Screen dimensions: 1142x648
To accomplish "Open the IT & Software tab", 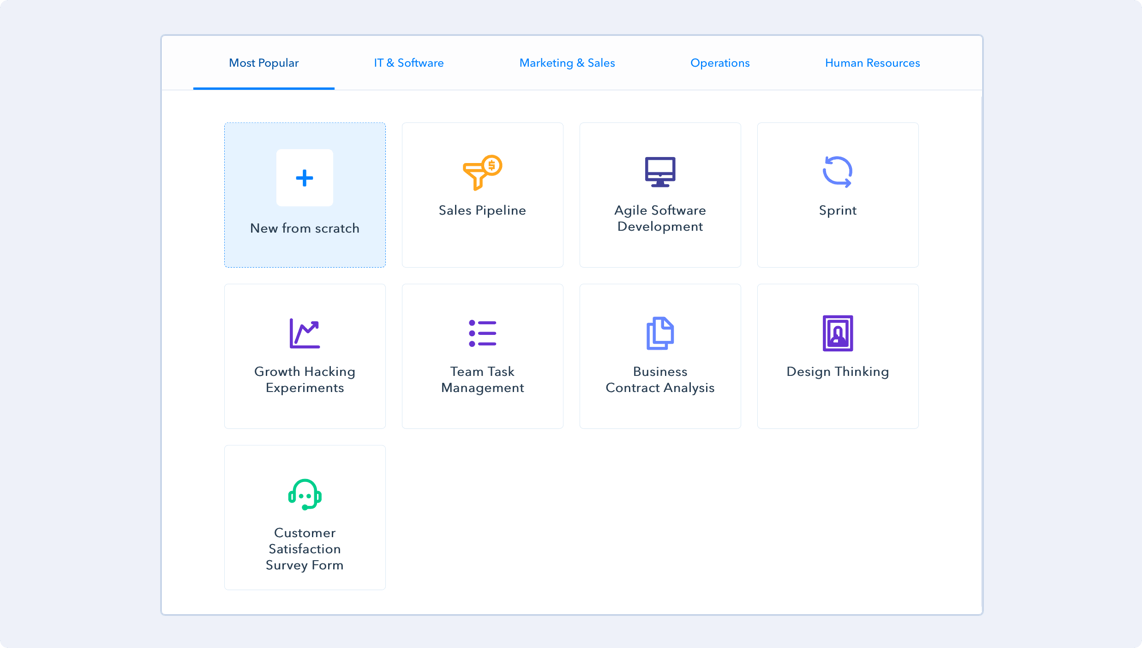I will coord(409,63).
